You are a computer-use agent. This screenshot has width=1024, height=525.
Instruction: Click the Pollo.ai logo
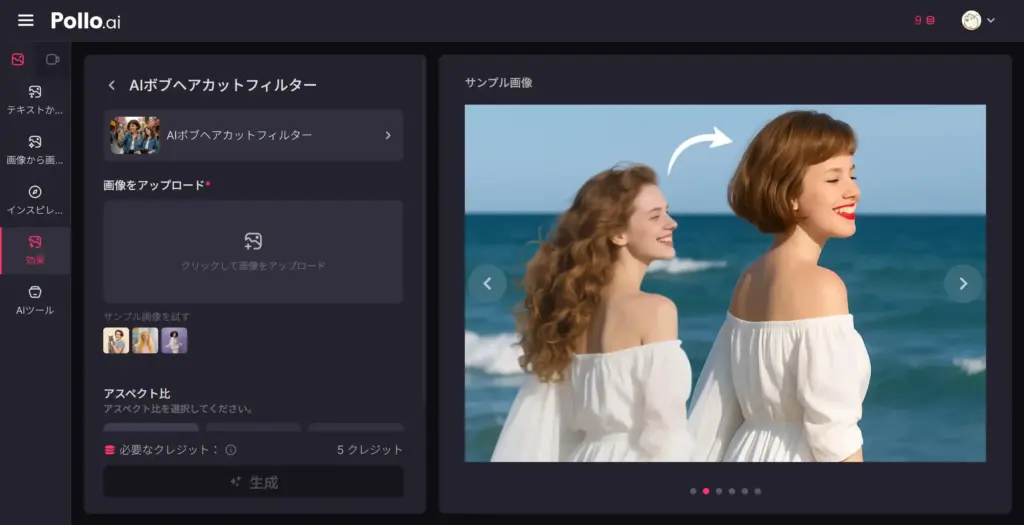point(86,20)
